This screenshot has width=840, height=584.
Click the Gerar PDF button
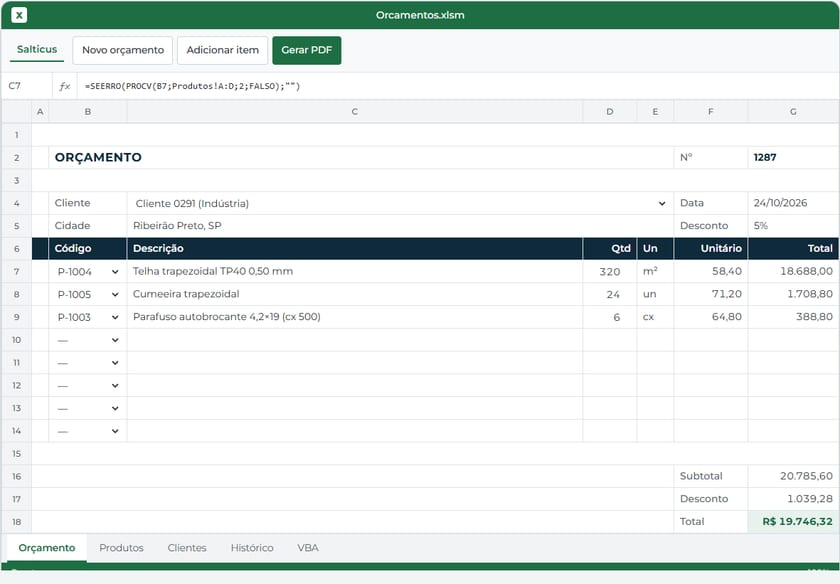click(x=306, y=50)
